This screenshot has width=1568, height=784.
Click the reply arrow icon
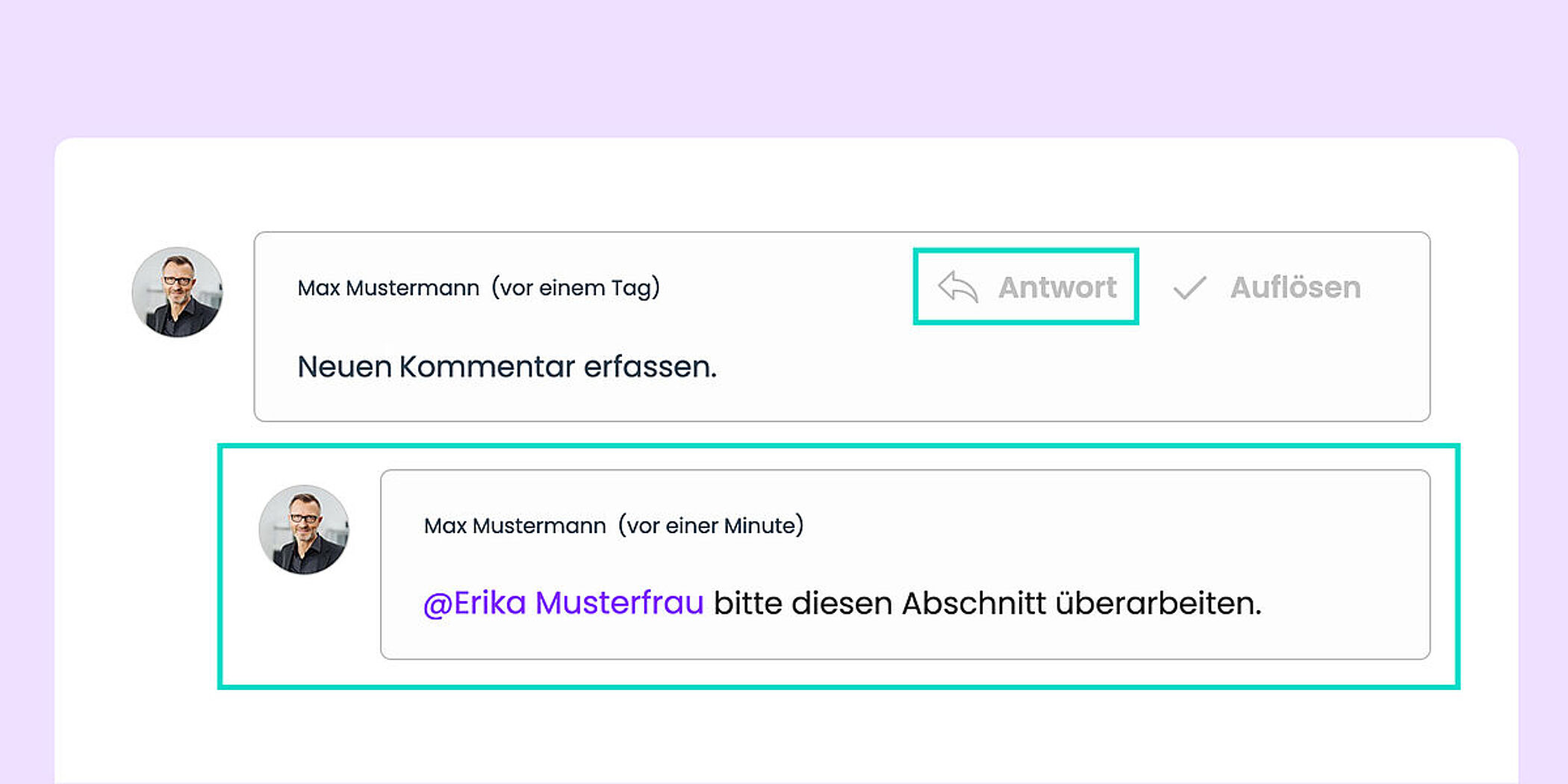click(x=958, y=287)
